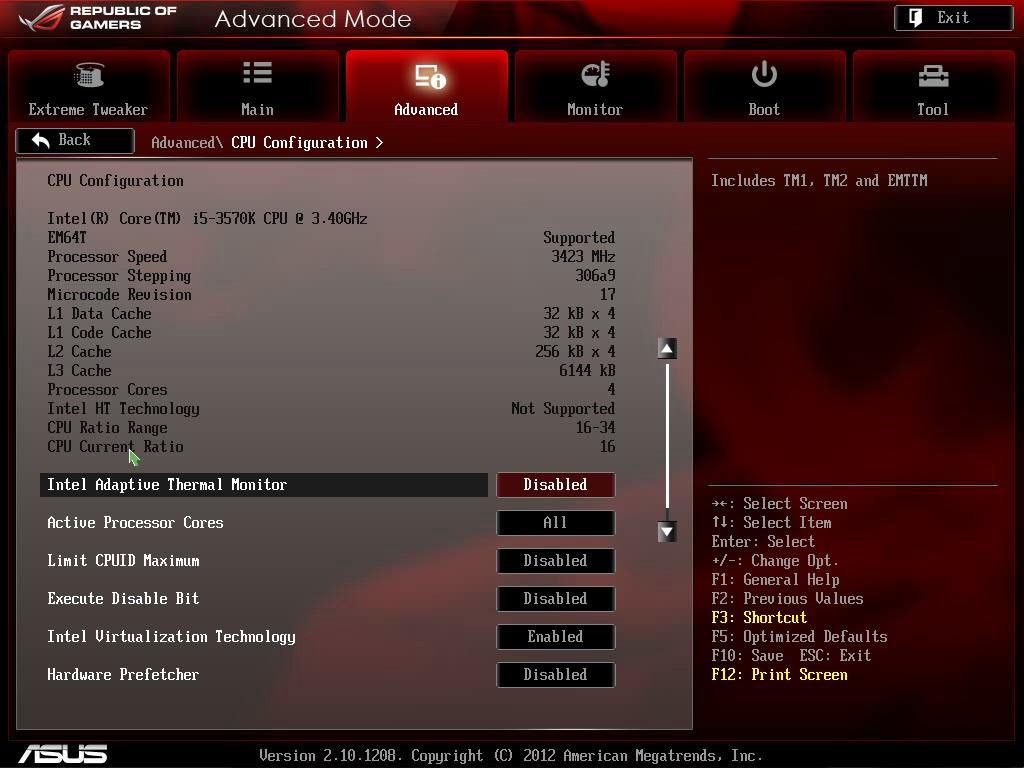Go to the Boot tab
This screenshot has width=1024, height=768.
[x=764, y=86]
